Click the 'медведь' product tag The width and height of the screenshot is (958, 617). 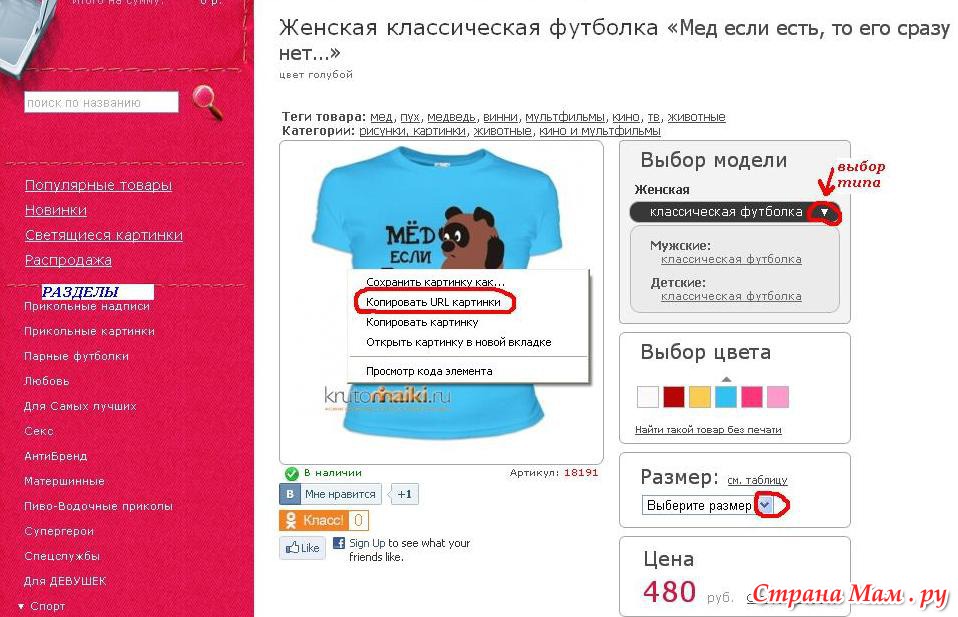coord(451,117)
